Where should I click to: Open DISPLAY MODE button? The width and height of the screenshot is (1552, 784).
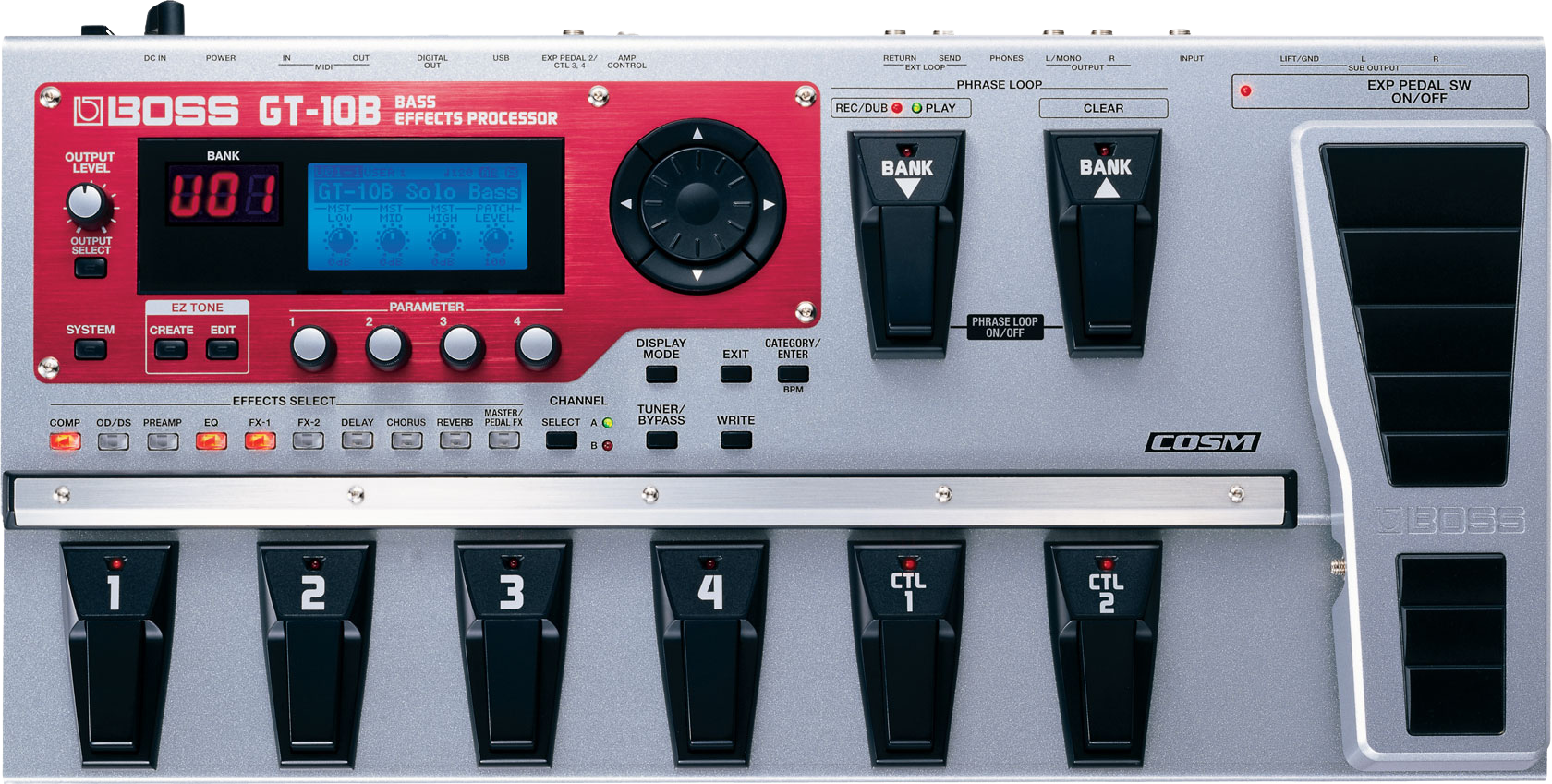(661, 374)
